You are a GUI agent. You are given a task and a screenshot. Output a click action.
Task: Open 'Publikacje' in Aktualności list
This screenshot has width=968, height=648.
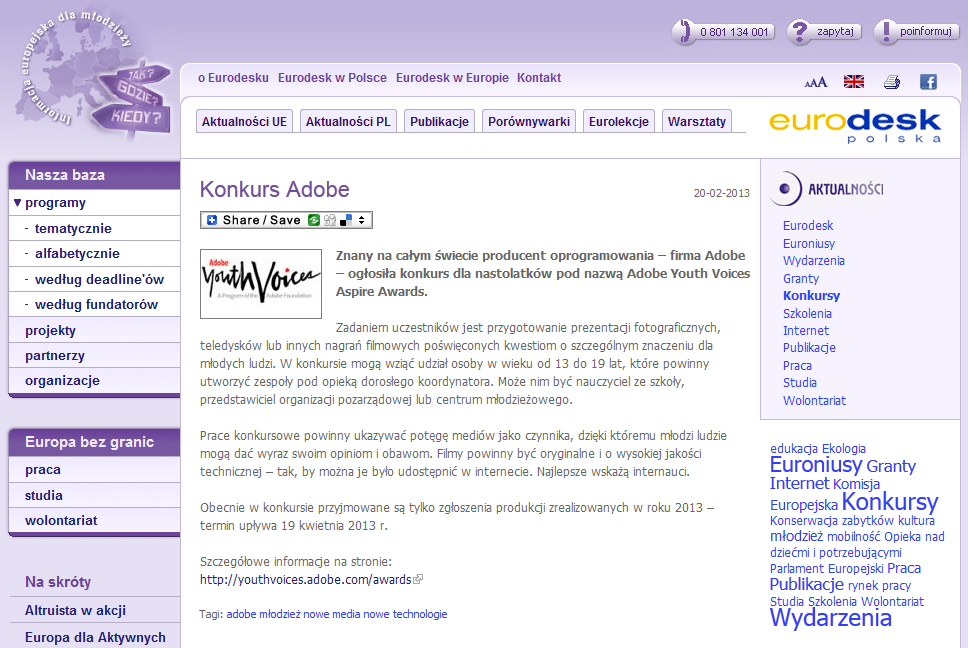[x=809, y=348]
